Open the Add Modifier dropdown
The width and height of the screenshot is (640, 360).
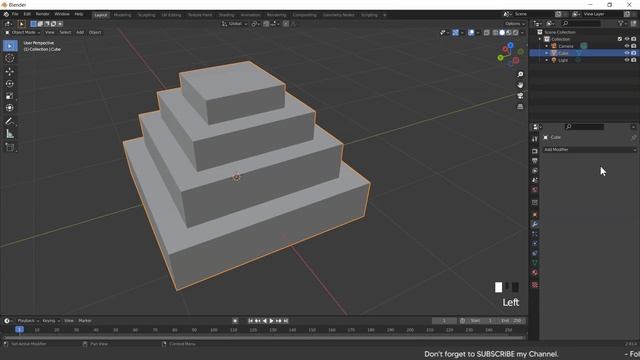(589, 150)
